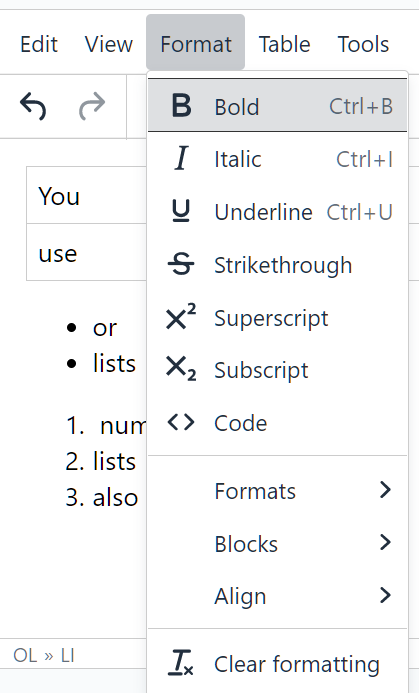Open the View menu
419x693 pixels.
tap(109, 44)
